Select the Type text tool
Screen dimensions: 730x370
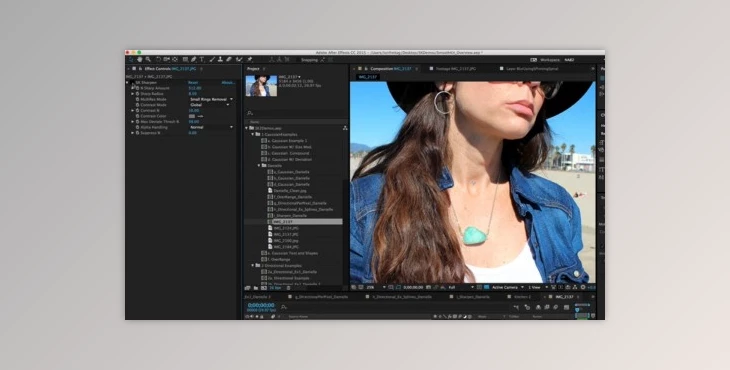click(x=202, y=60)
